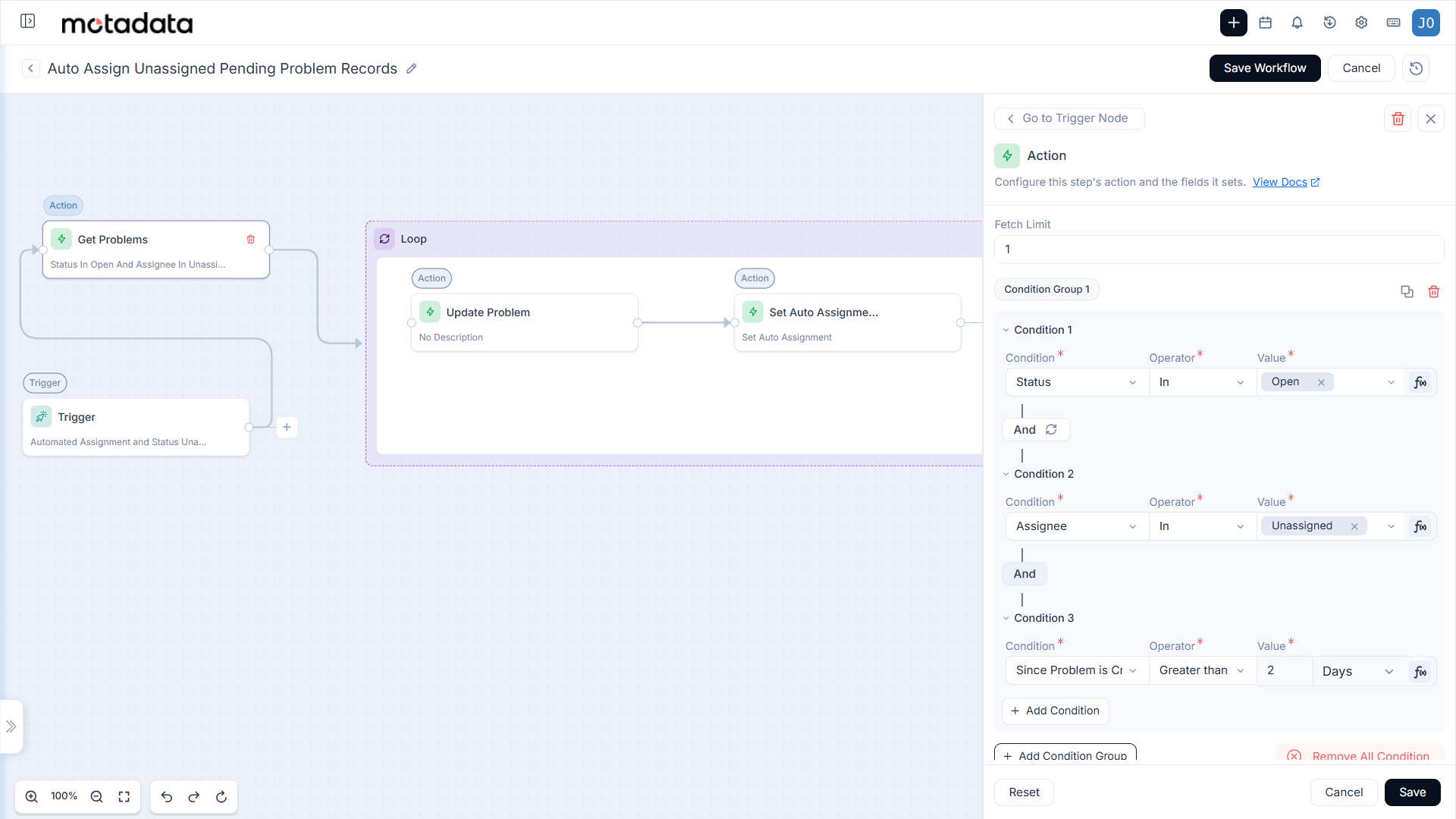Open the keyboard shortcuts icon
The image size is (1456, 819).
[1393, 23]
